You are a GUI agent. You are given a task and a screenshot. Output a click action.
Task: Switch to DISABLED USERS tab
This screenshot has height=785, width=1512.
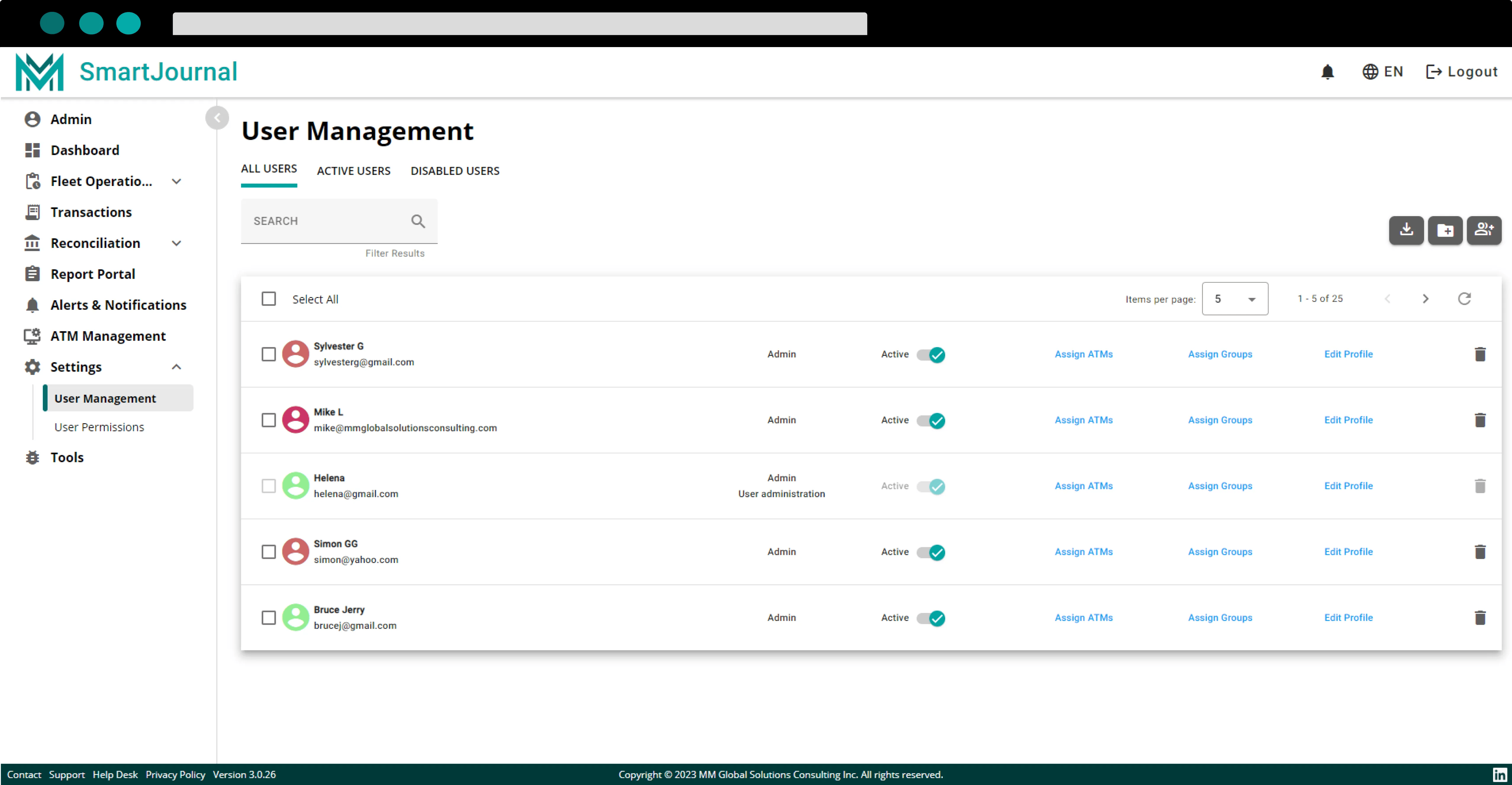click(x=455, y=171)
